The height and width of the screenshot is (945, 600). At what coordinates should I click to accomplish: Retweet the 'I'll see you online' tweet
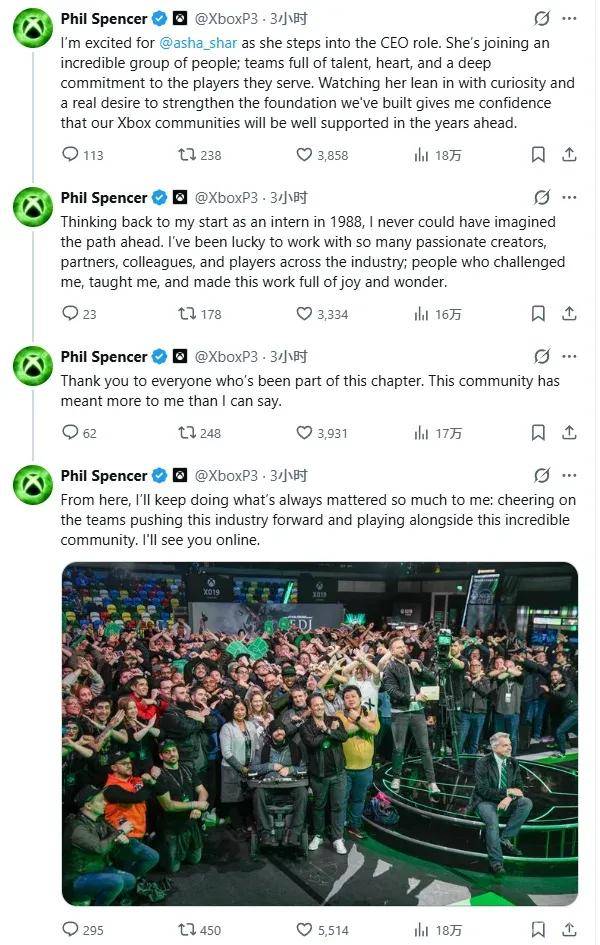pyautogui.click(x=186, y=930)
